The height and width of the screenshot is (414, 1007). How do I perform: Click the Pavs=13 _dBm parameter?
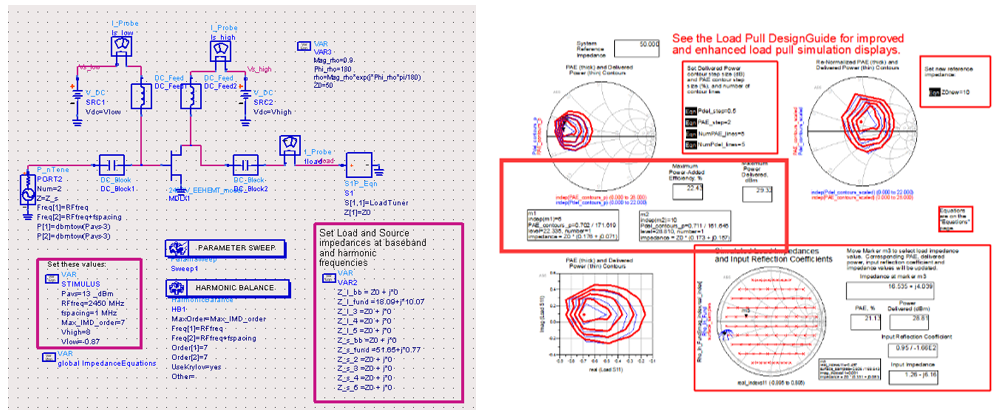pos(87,293)
